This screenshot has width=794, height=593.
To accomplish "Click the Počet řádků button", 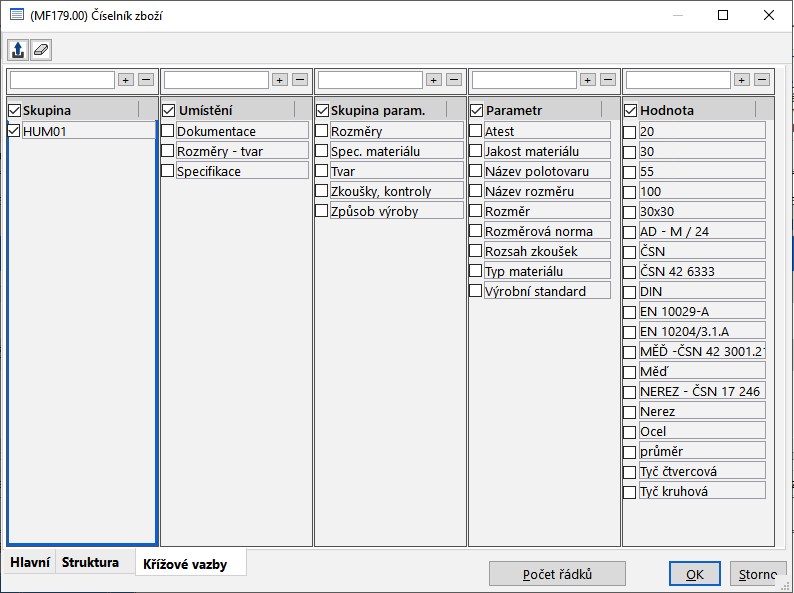I will 557,574.
